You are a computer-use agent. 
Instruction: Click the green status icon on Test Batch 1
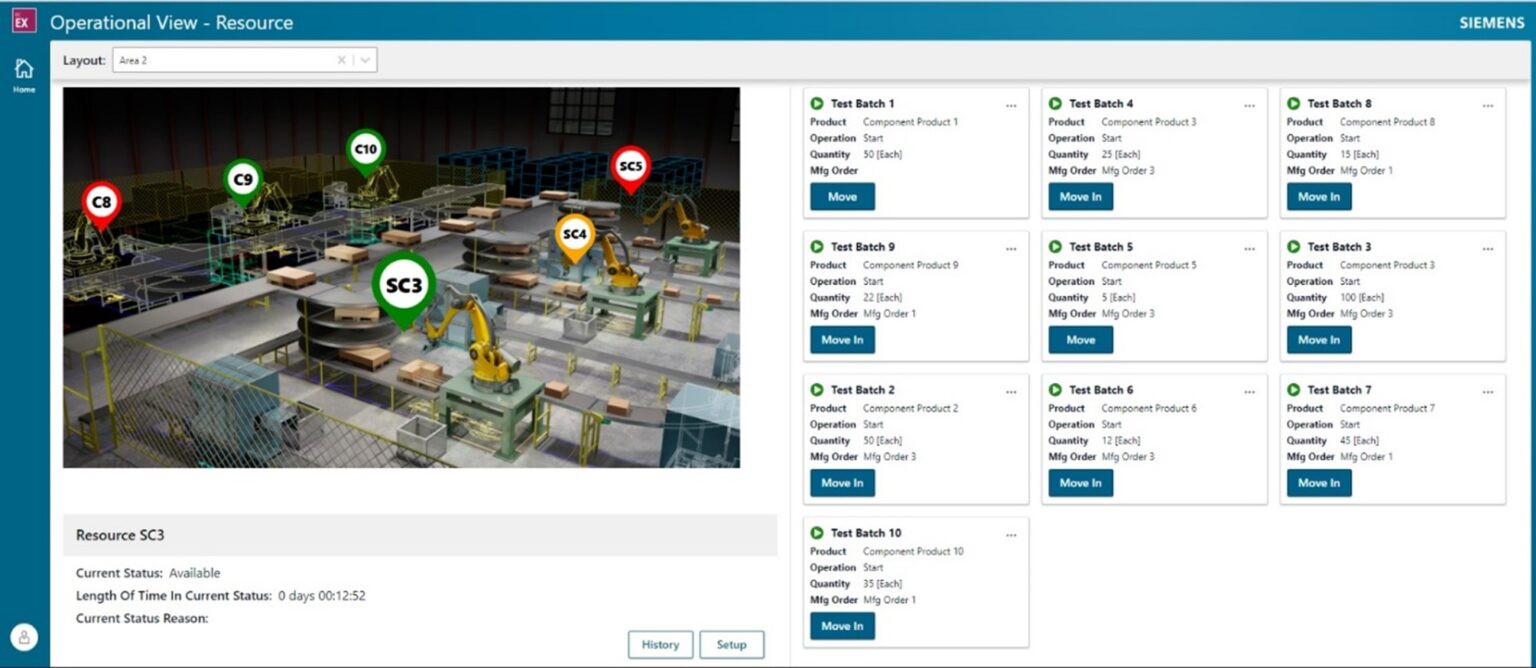(816, 103)
